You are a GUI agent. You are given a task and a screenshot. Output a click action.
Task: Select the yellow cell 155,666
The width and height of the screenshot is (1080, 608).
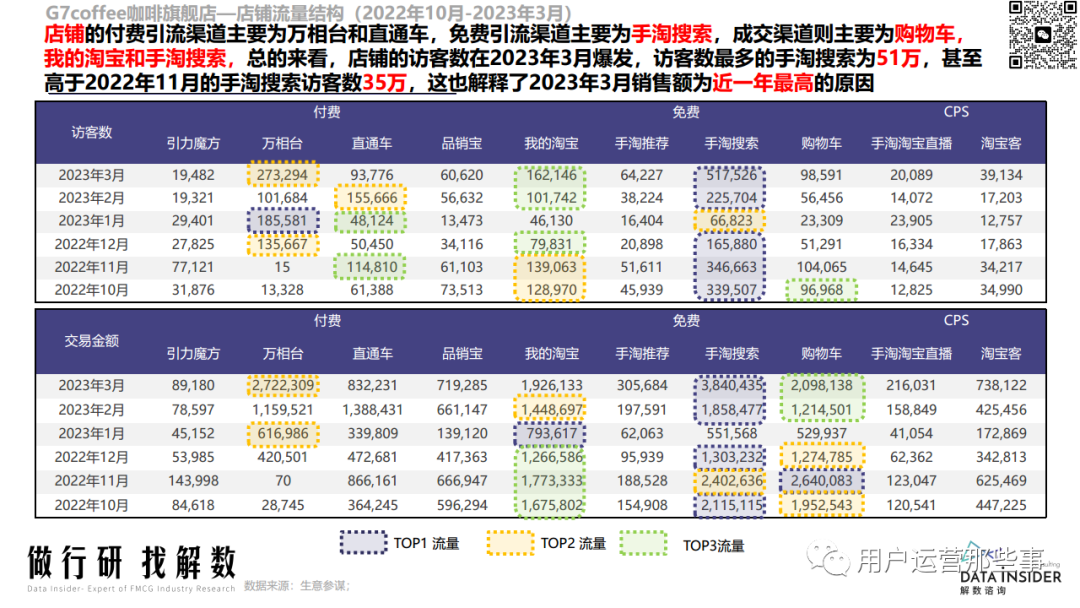tap(371, 198)
